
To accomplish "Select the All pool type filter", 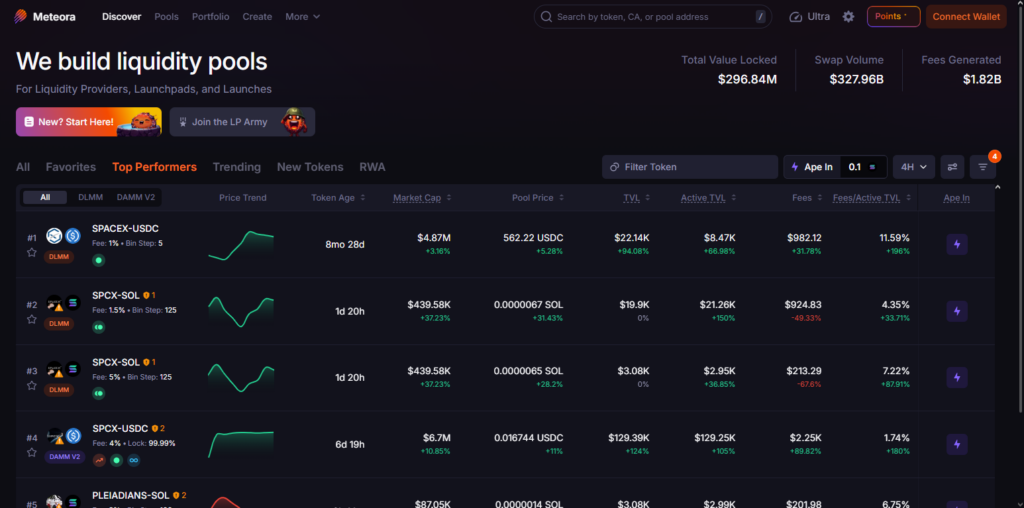I will [x=45, y=197].
